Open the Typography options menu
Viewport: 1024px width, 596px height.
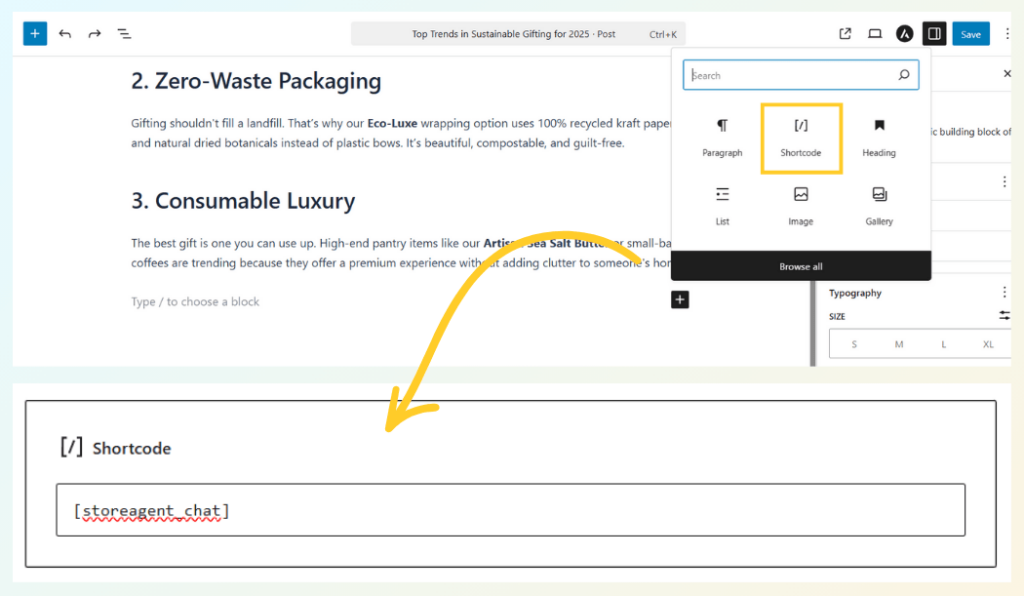pyautogui.click(x=1004, y=292)
